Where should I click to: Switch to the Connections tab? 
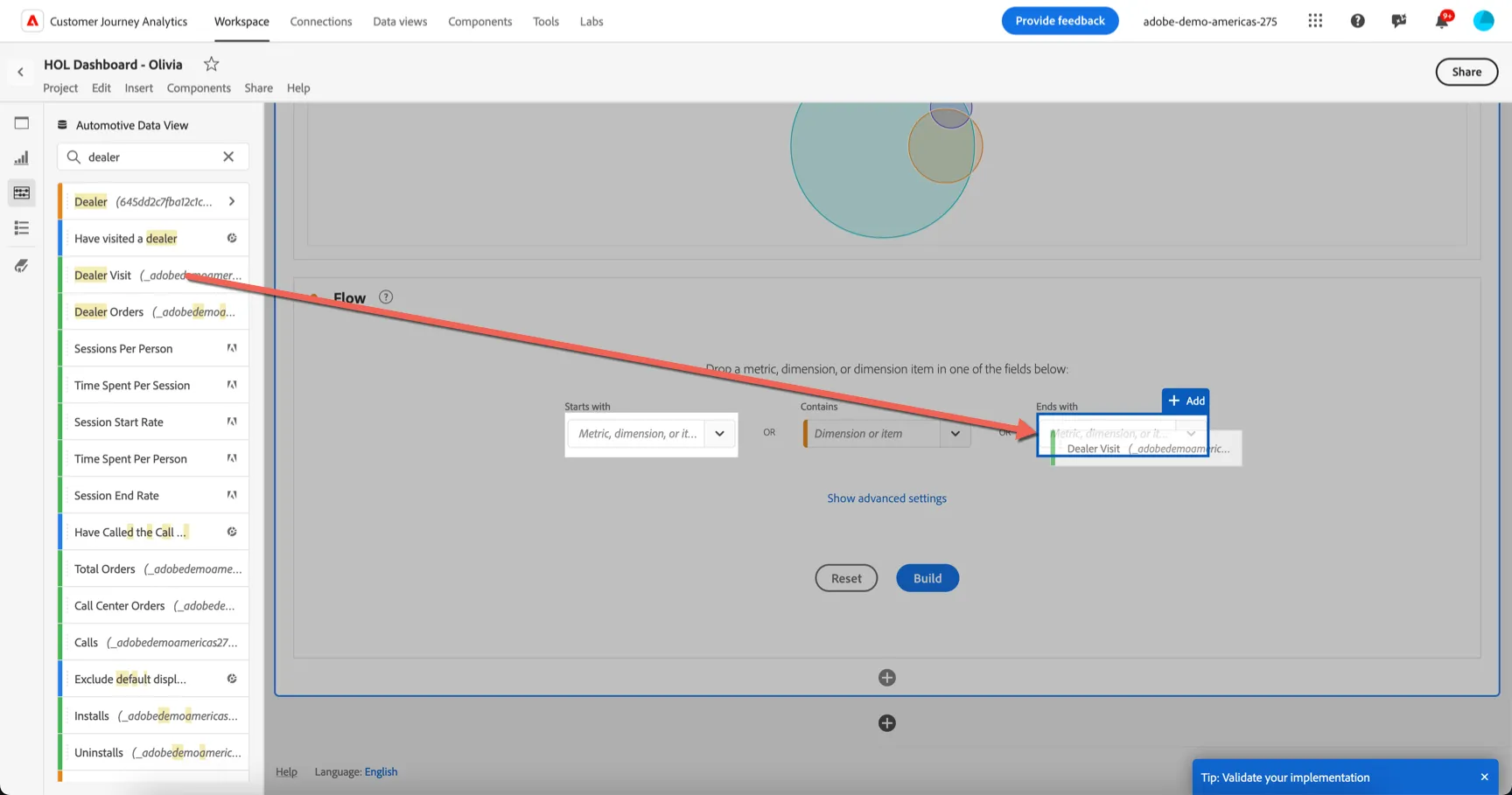click(x=321, y=21)
